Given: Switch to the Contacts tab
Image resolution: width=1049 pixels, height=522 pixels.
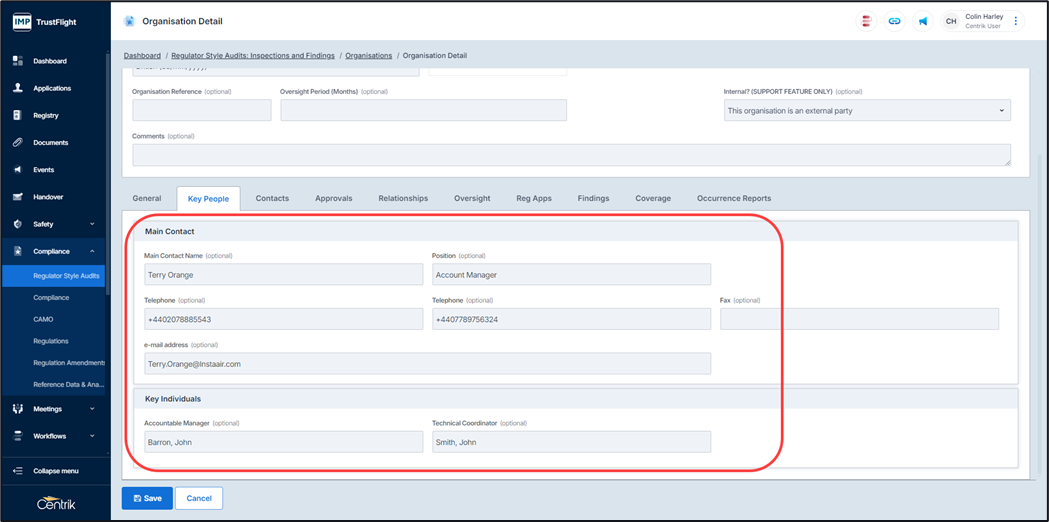Looking at the screenshot, I should [x=272, y=199].
